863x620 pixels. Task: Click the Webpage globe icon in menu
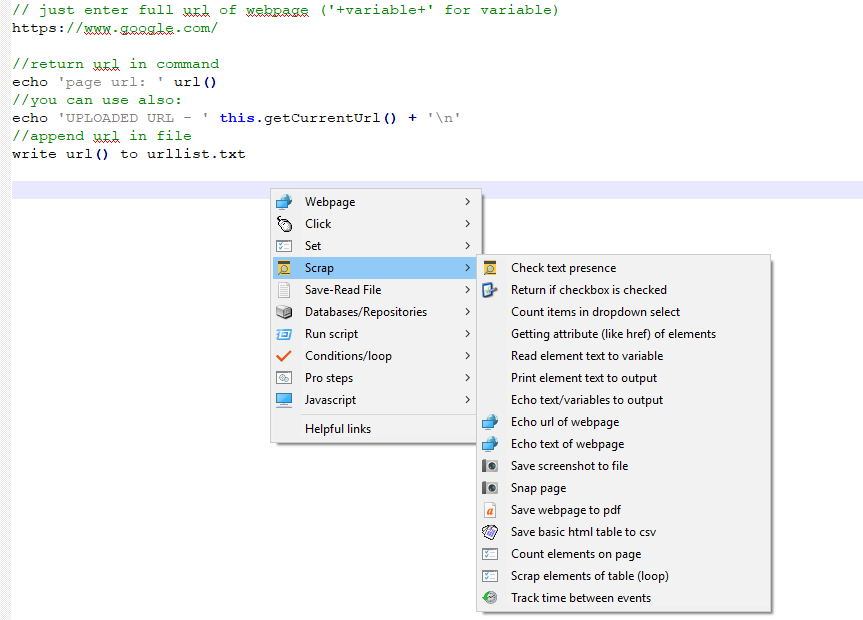tap(284, 202)
